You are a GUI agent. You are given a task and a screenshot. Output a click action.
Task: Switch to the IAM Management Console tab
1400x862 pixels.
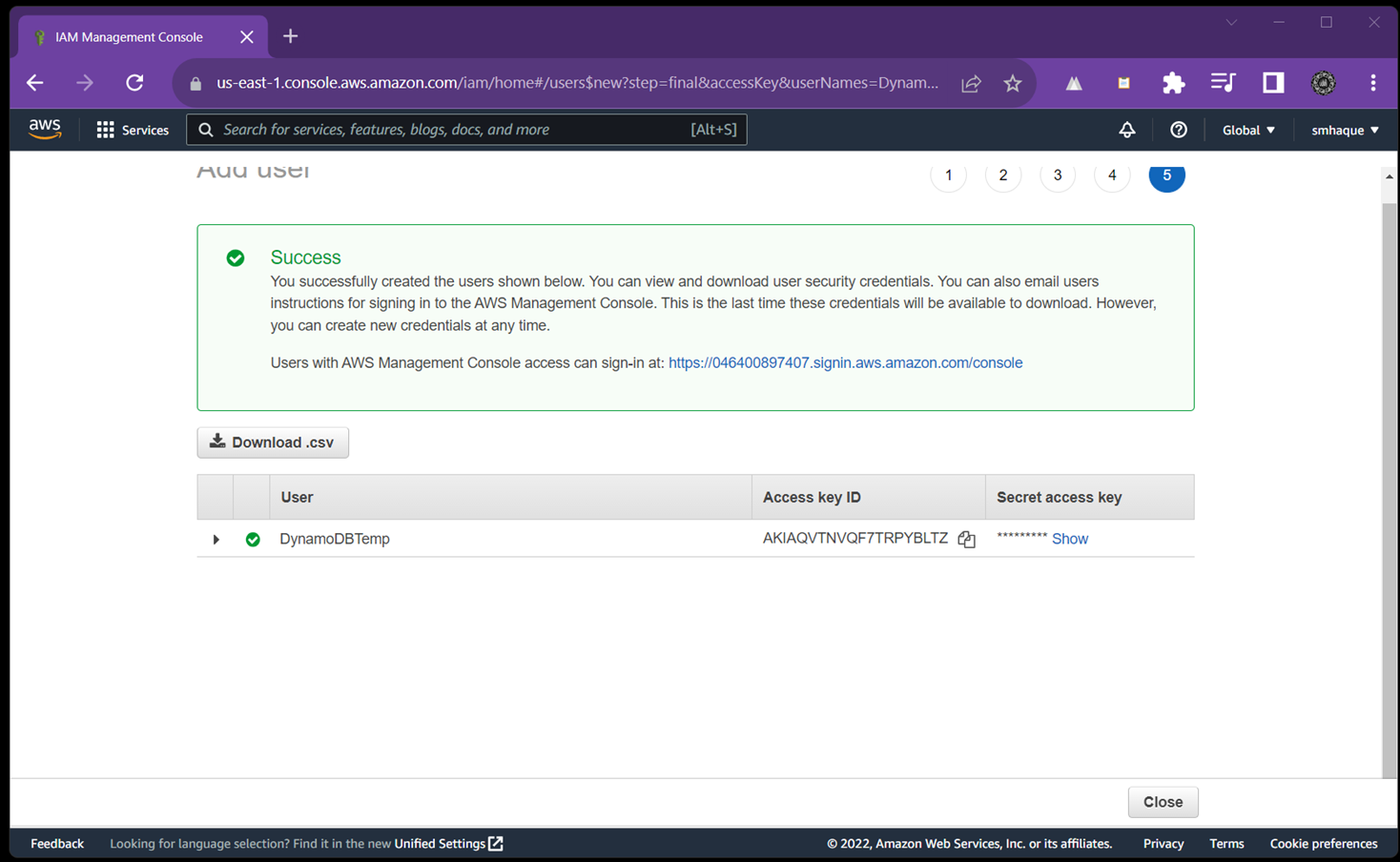point(129,37)
